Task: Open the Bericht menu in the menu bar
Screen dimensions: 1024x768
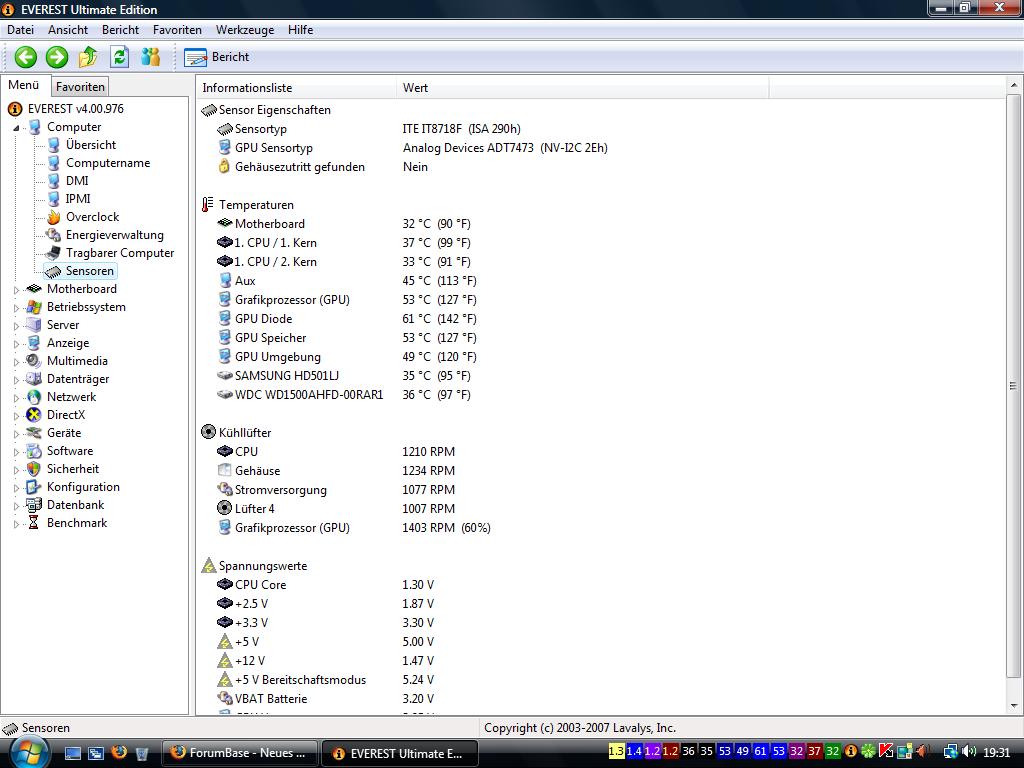Action: coord(120,30)
